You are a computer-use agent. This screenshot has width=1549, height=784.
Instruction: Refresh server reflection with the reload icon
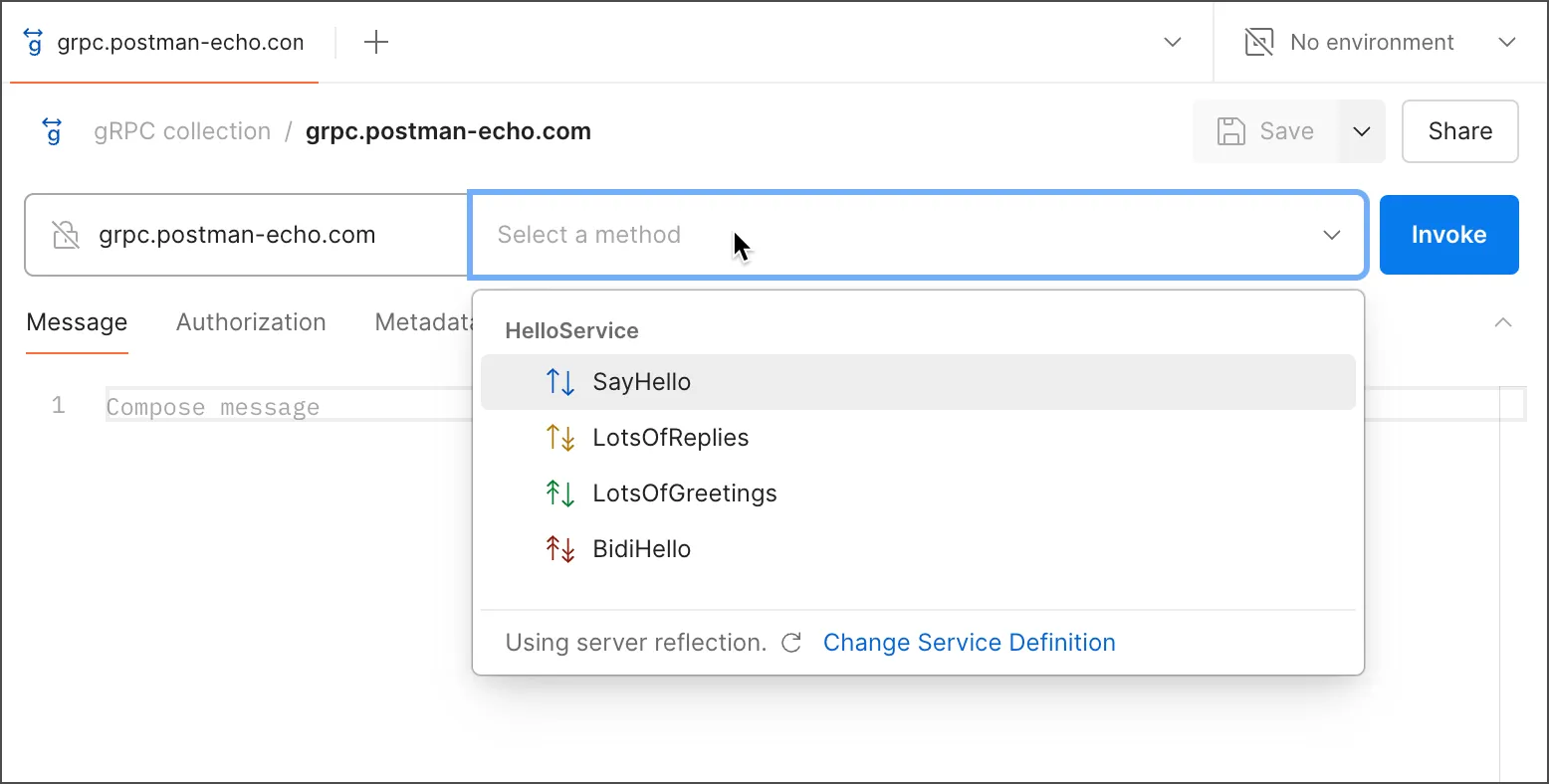pos(791,643)
